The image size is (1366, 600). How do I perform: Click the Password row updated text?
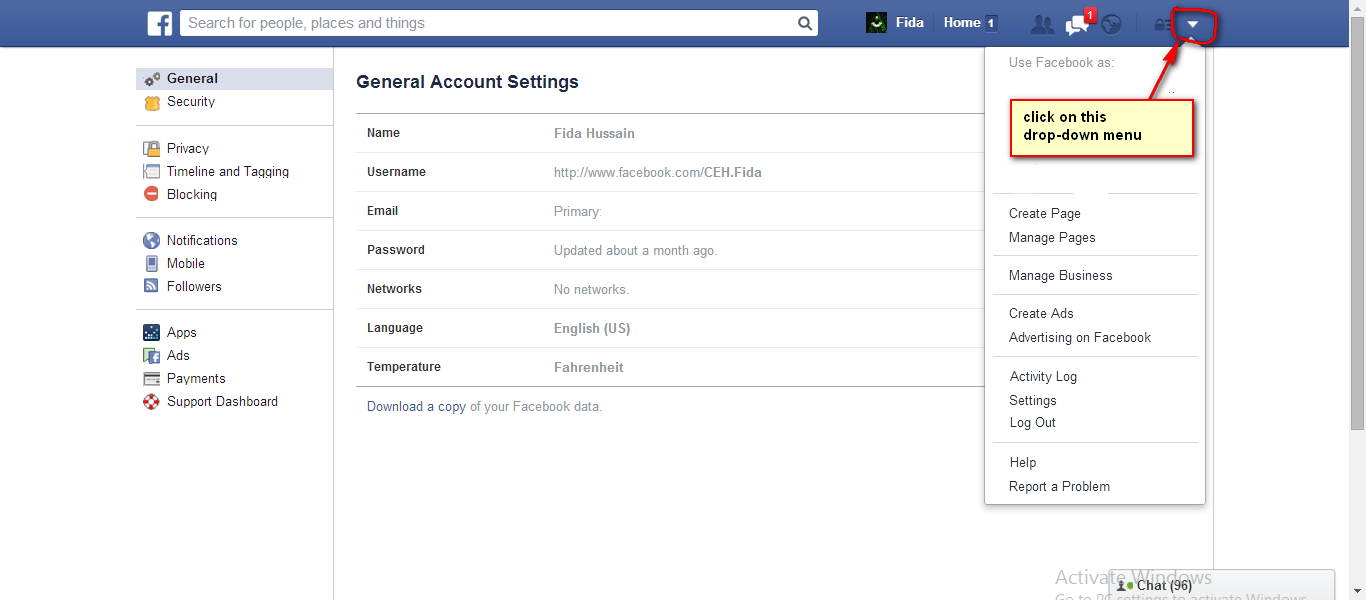point(636,250)
